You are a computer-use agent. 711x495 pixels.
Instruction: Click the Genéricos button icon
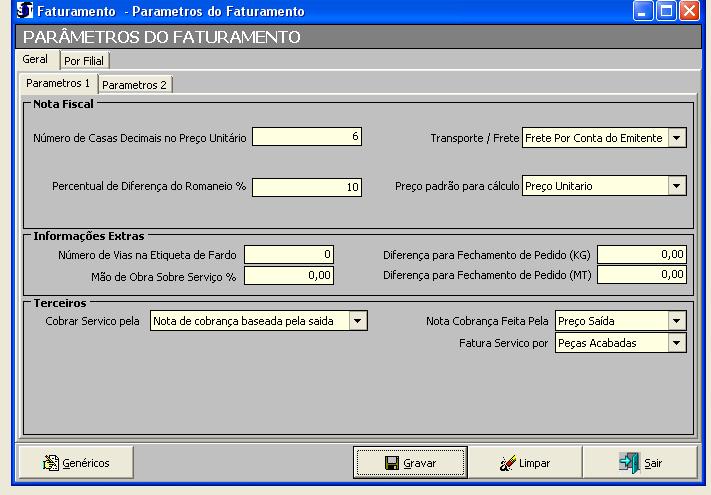52,463
